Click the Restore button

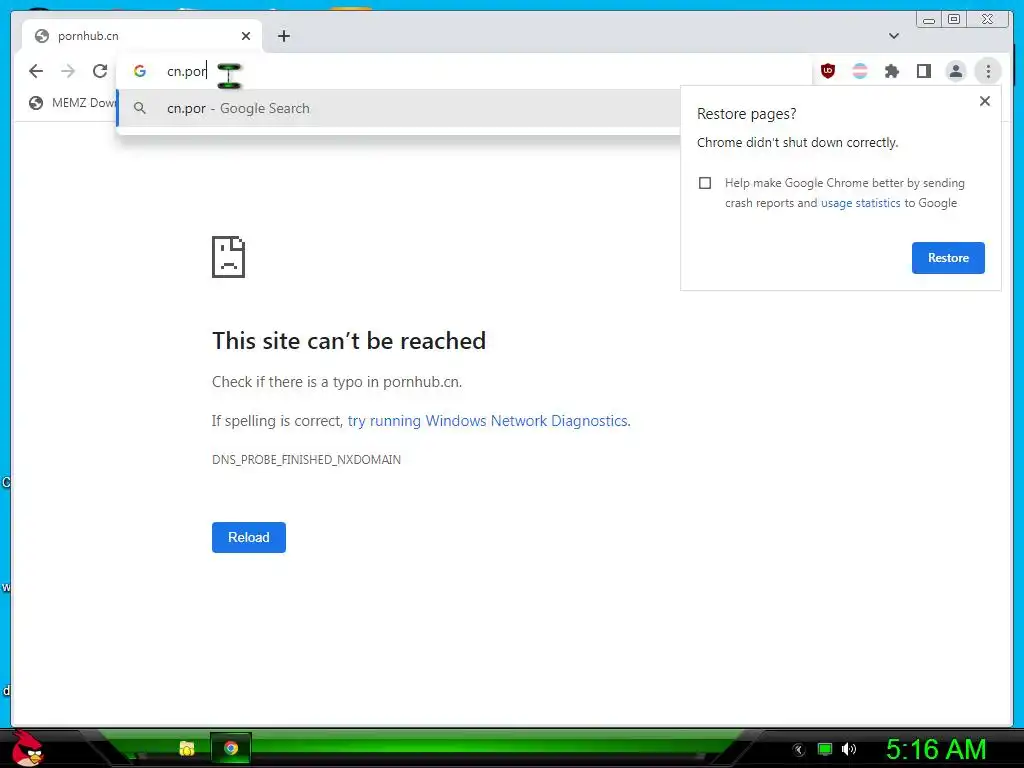[948, 258]
